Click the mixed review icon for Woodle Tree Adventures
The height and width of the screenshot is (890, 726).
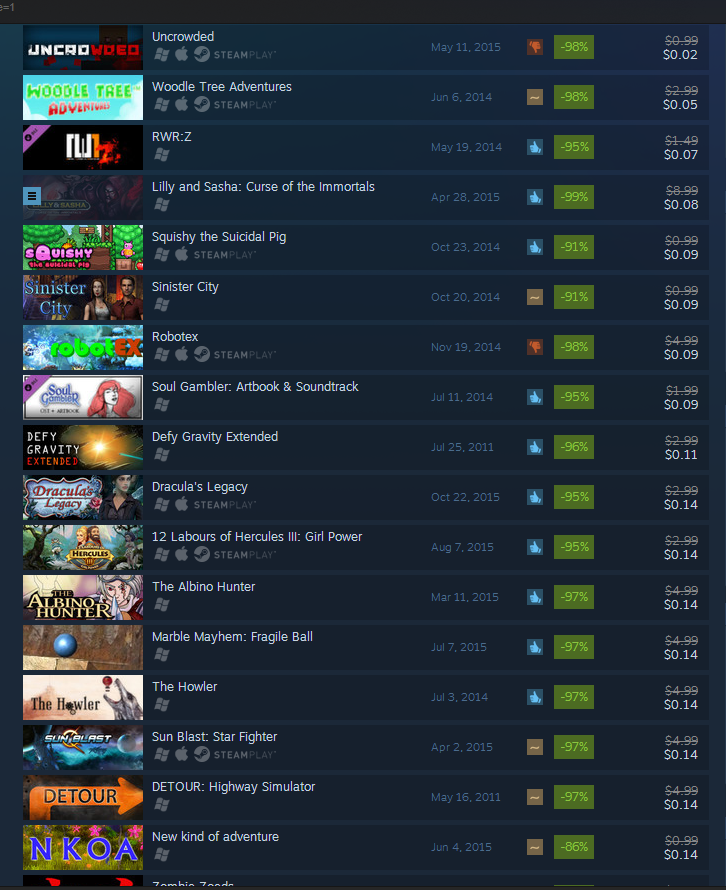click(x=535, y=97)
